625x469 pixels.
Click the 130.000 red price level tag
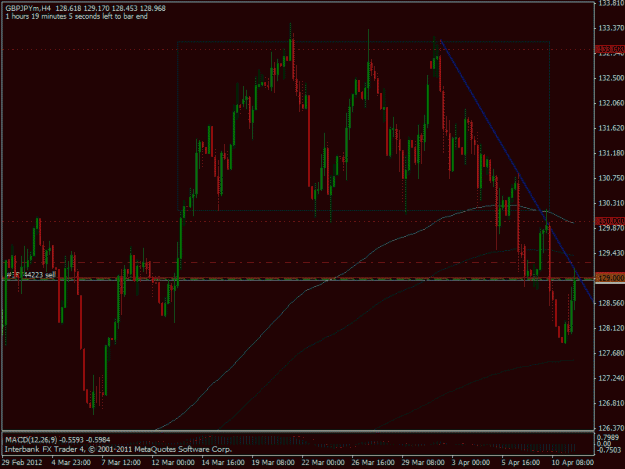coord(611,220)
